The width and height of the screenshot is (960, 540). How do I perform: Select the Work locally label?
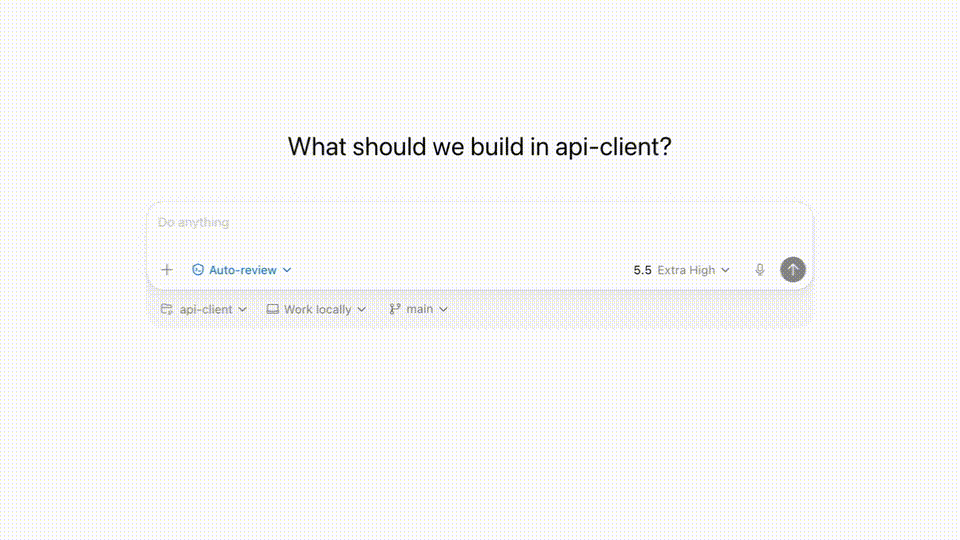pos(318,309)
